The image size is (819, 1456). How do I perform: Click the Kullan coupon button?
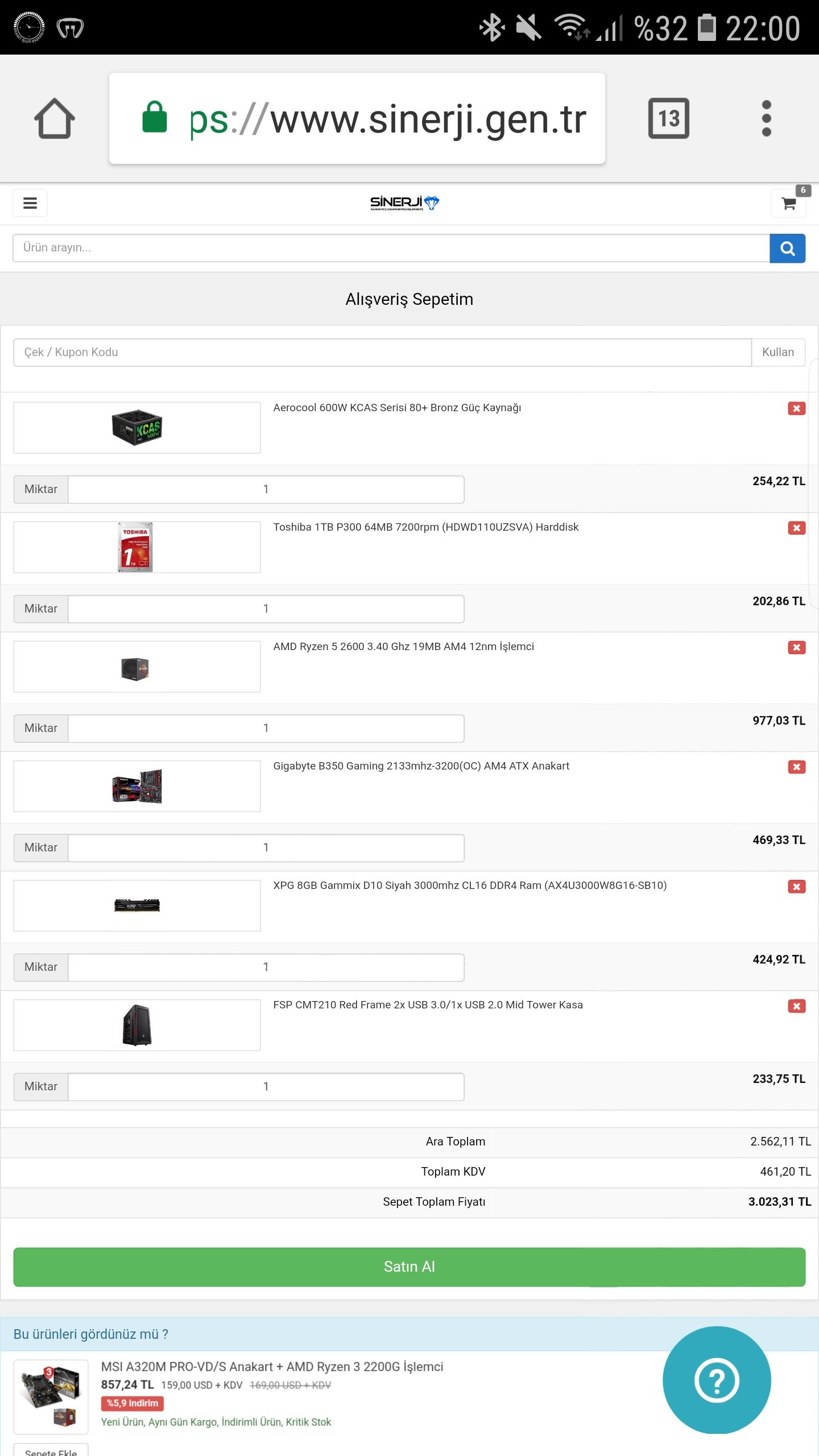(x=777, y=352)
